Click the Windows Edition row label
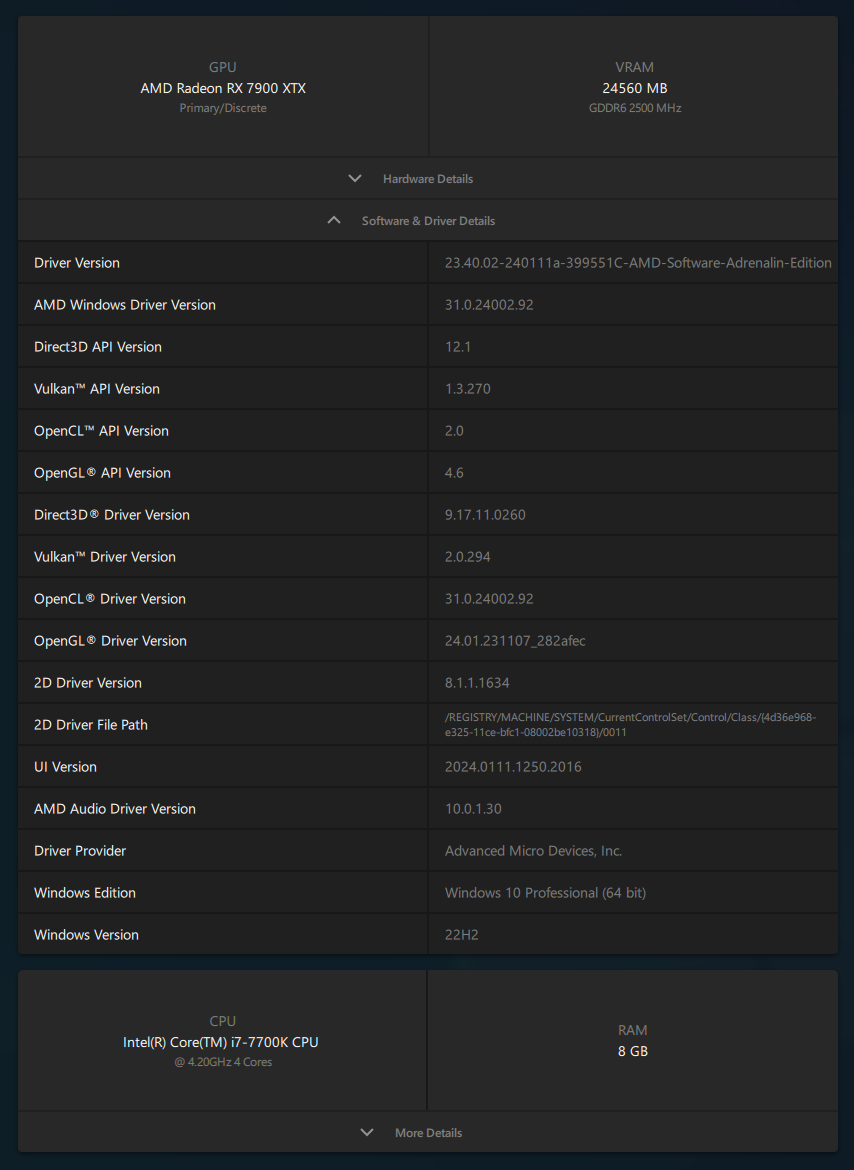Screen dimensions: 854x1170 85,892
